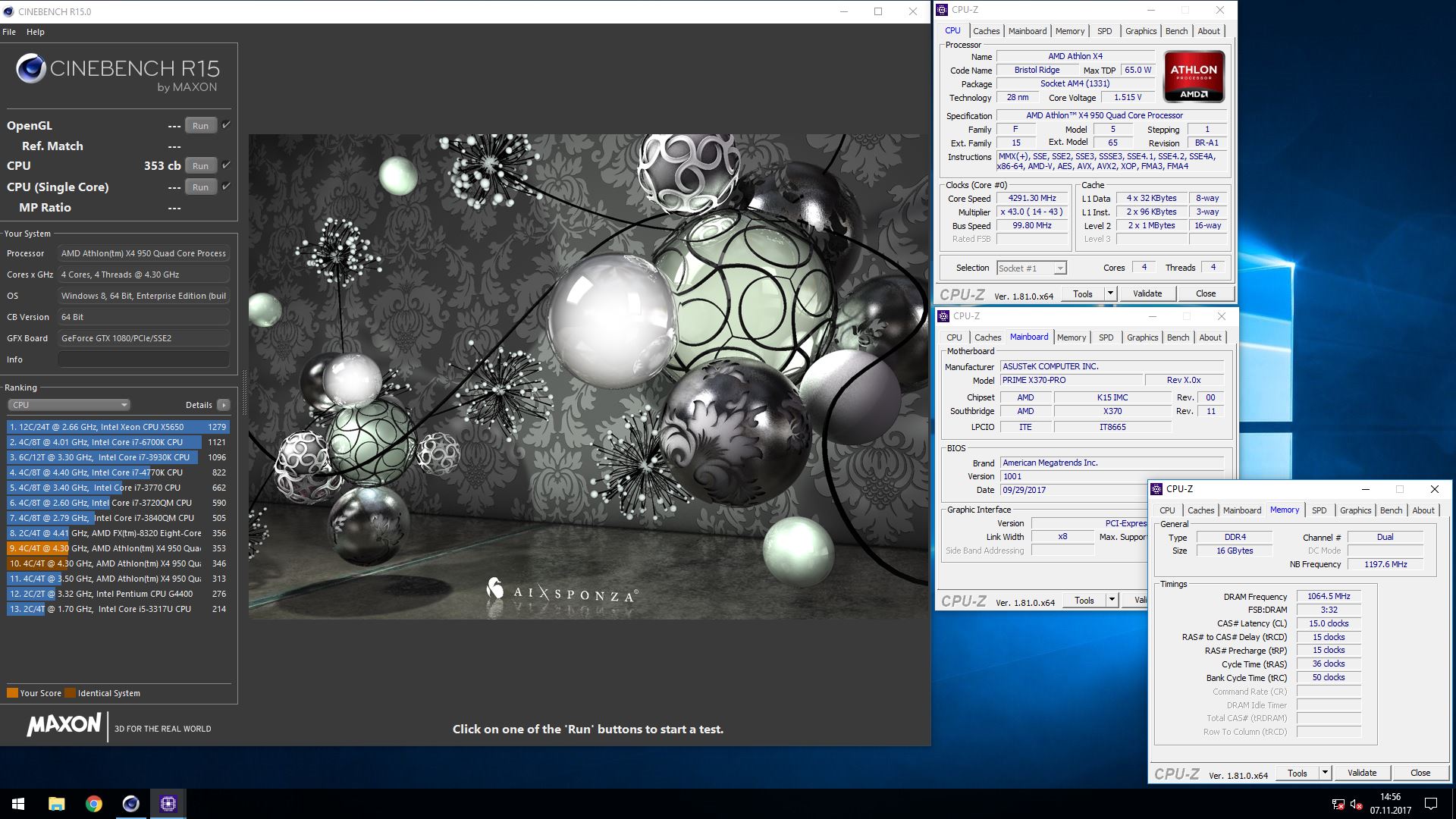Click the muted volume tray icon
This screenshot has height=819, width=1456.
pos(1357,804)
